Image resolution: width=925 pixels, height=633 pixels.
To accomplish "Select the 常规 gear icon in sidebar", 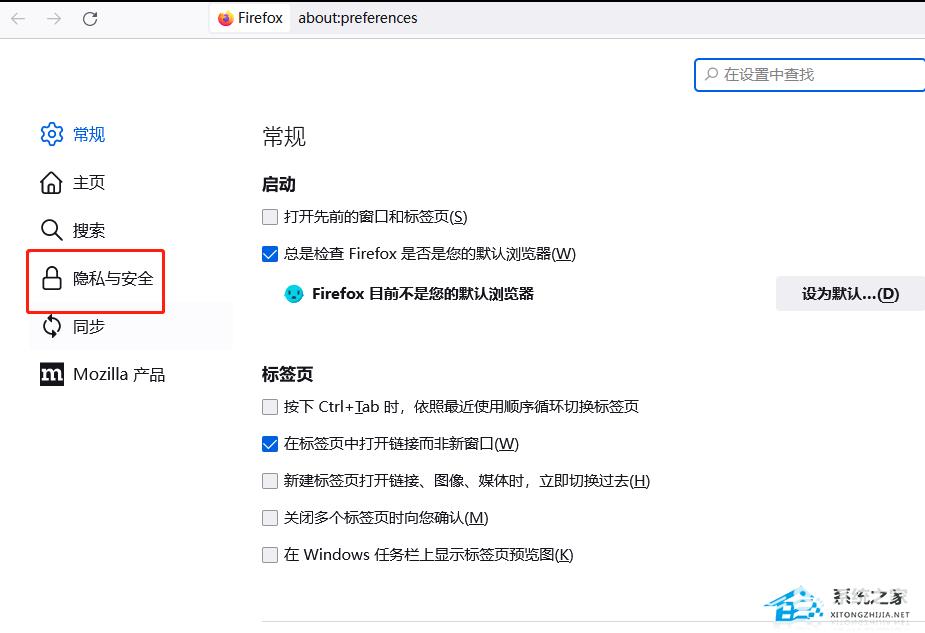I will (x=51, y=135).
